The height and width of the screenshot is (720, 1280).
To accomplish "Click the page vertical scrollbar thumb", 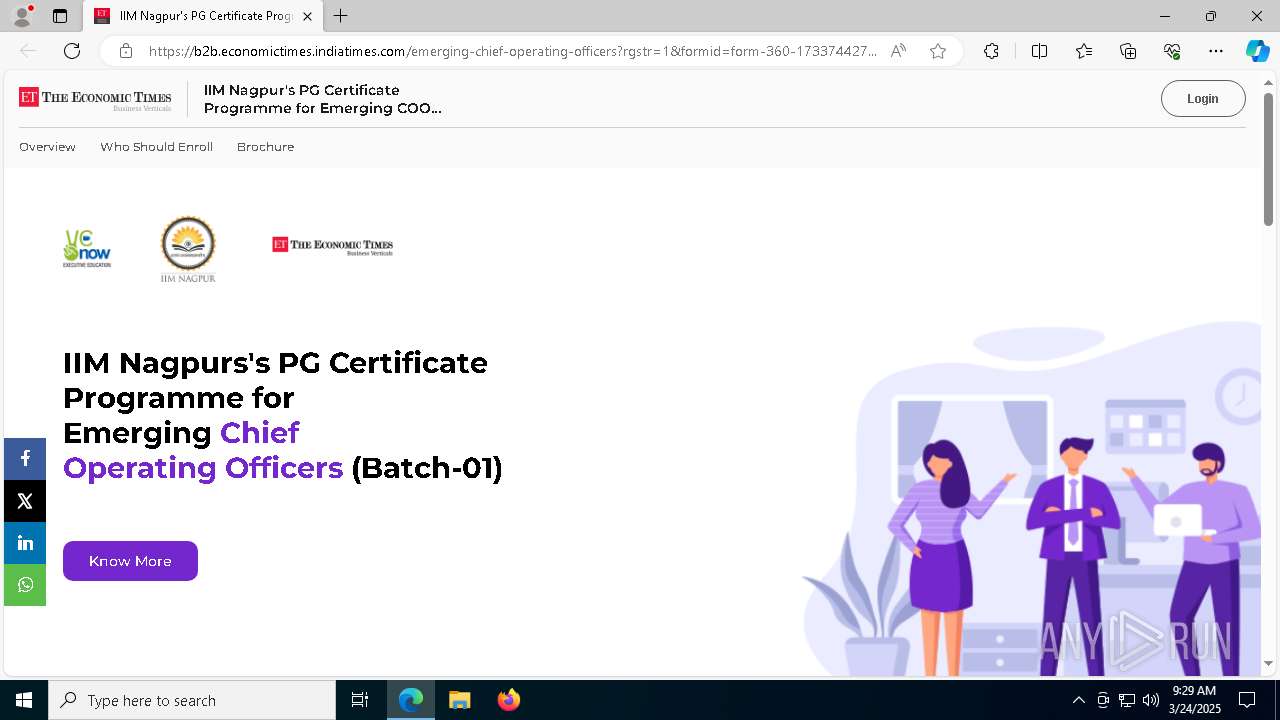I will pyautogui.click(x=1268, y=159).
